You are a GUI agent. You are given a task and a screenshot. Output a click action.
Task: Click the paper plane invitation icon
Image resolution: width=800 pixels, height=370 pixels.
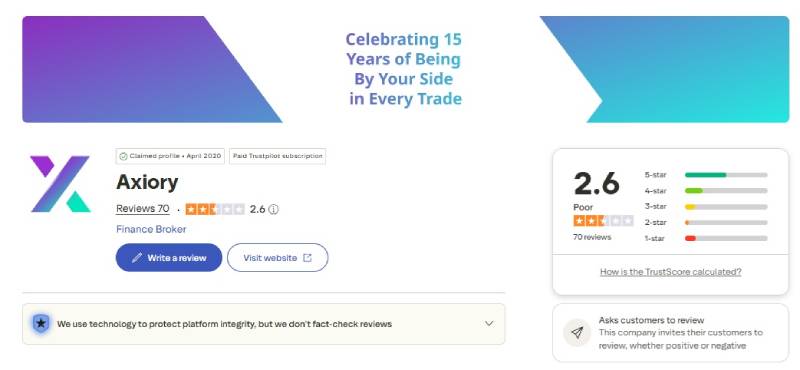pyautogui.click(x=577, y=333)
